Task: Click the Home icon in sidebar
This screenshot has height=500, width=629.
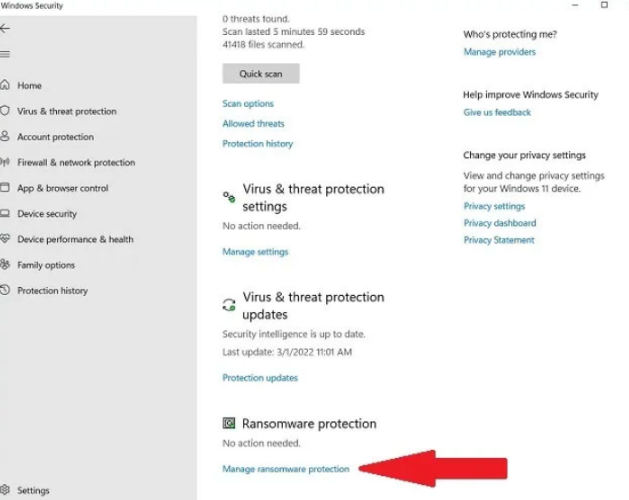Action: 6,86
